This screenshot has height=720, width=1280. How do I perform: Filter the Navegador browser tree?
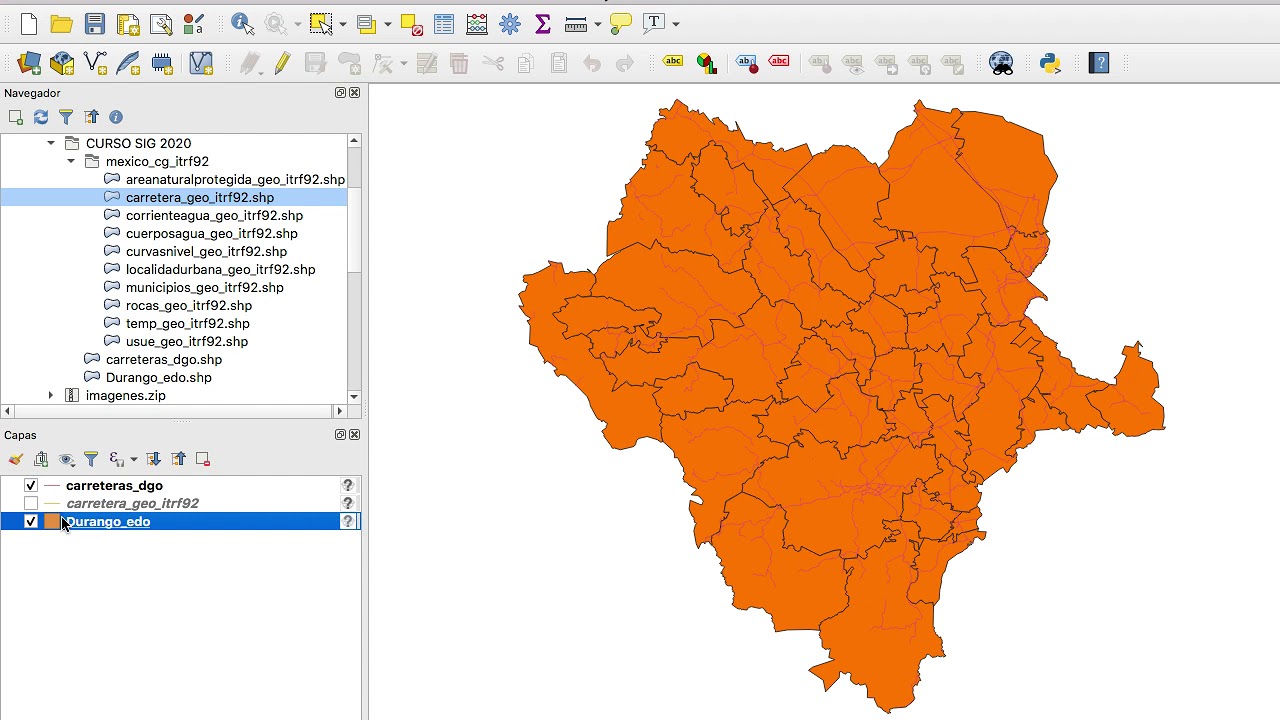point(66,117)
